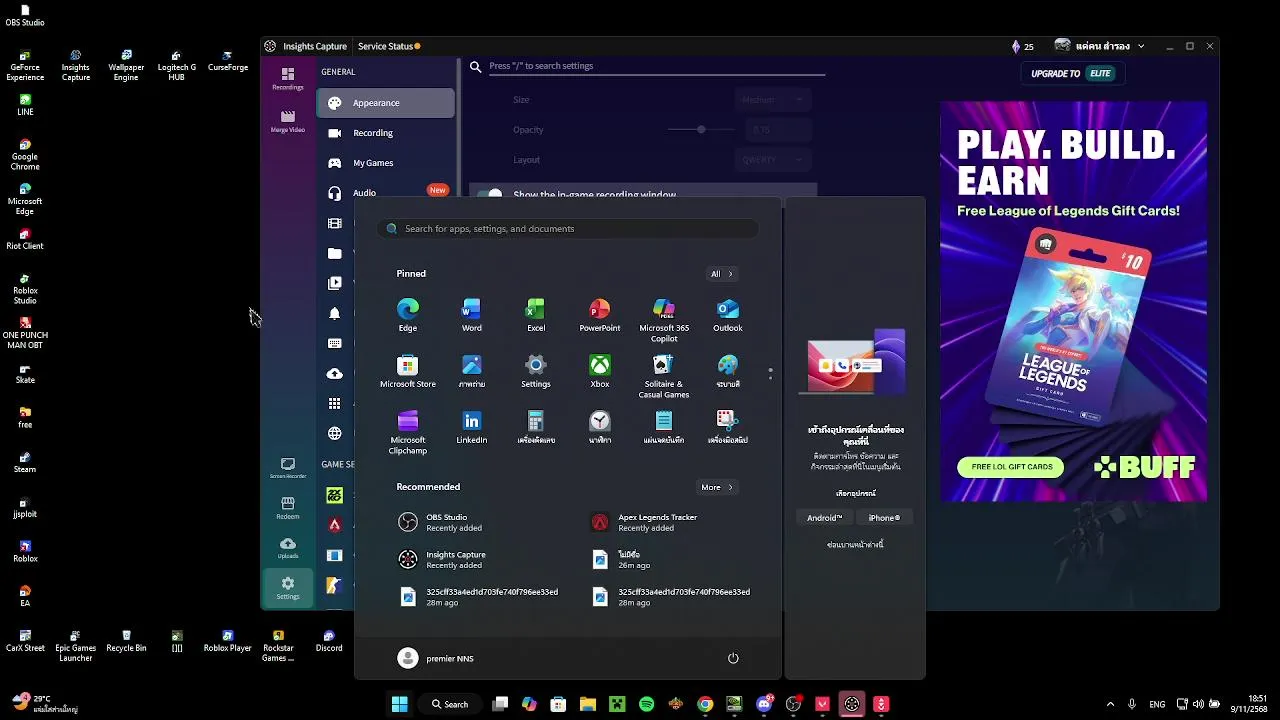Select Android in phone link panel
1280x720 pixels.
click(x=825, y=518)
